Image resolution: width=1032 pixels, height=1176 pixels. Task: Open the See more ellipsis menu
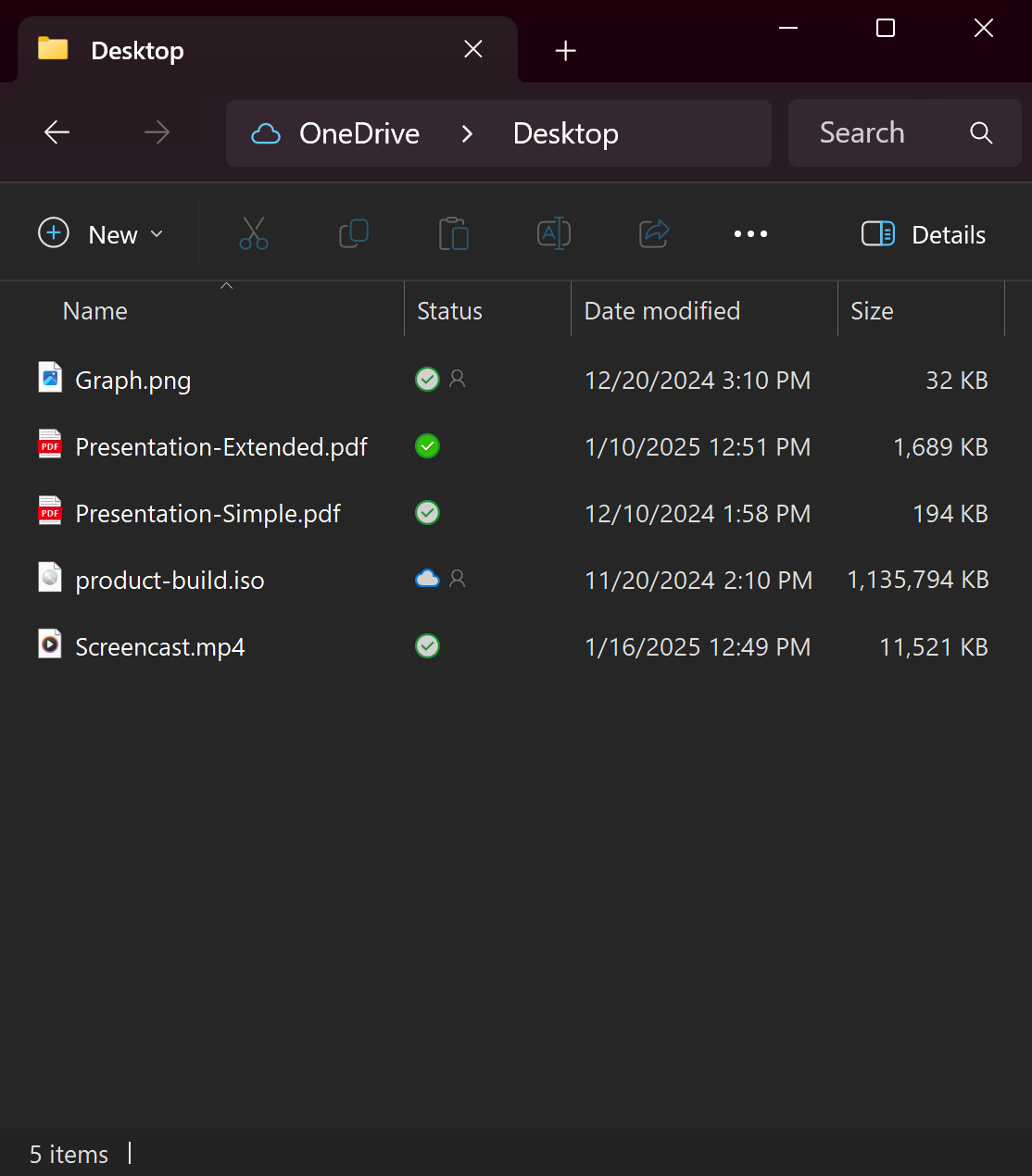(x=750, y=233)
